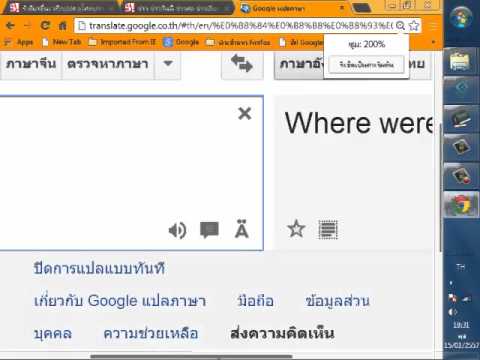
Task: Go back using the browser back arrow
Action: click(x=10, y=25)
